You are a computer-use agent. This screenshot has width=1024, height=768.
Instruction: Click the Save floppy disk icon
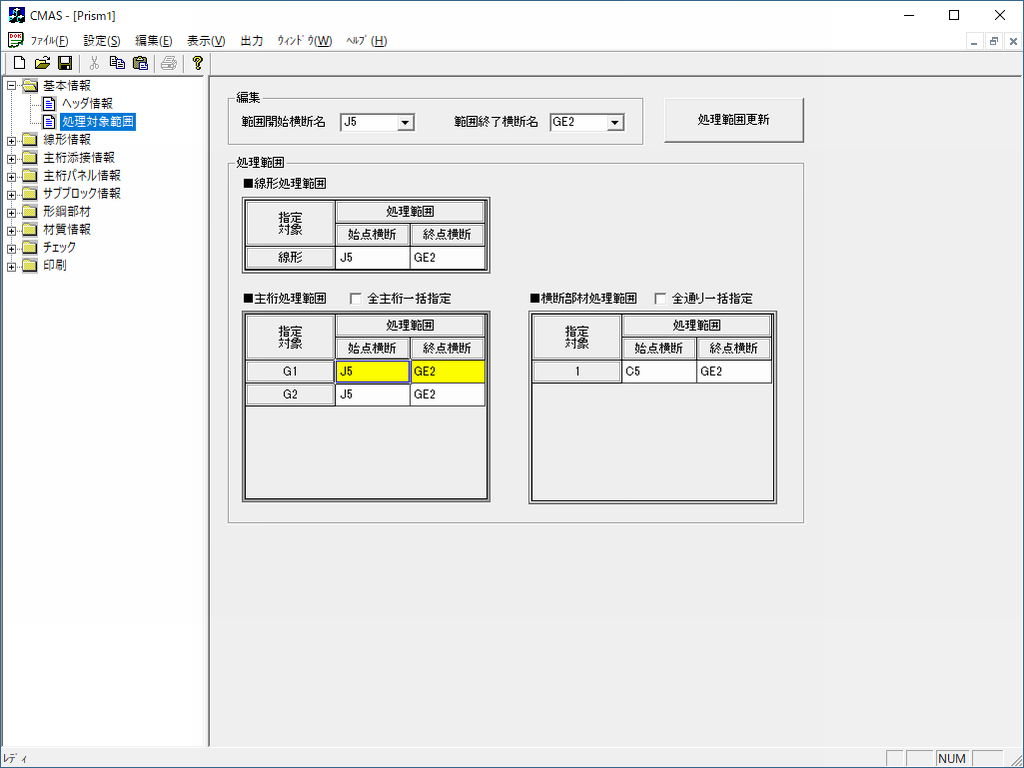point(64,63)
